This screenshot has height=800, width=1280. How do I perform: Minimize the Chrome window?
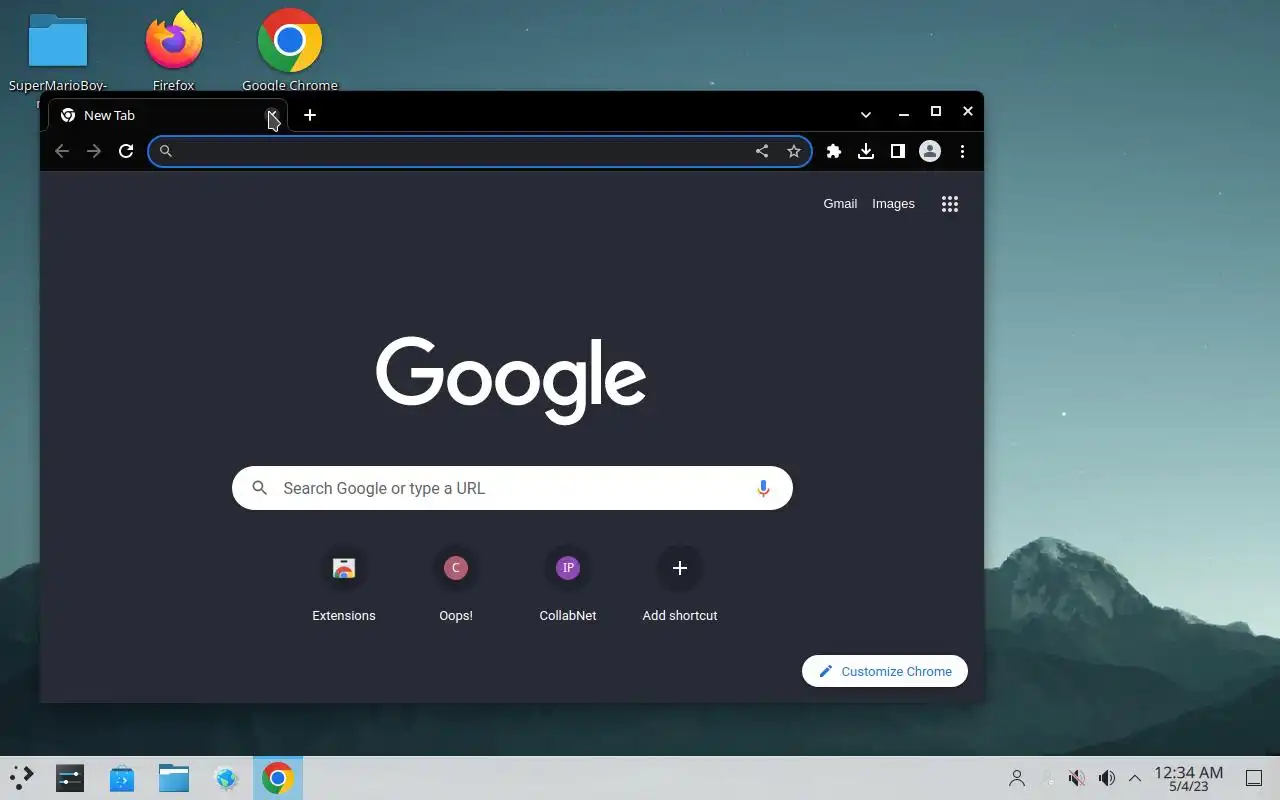coord(904,113)
